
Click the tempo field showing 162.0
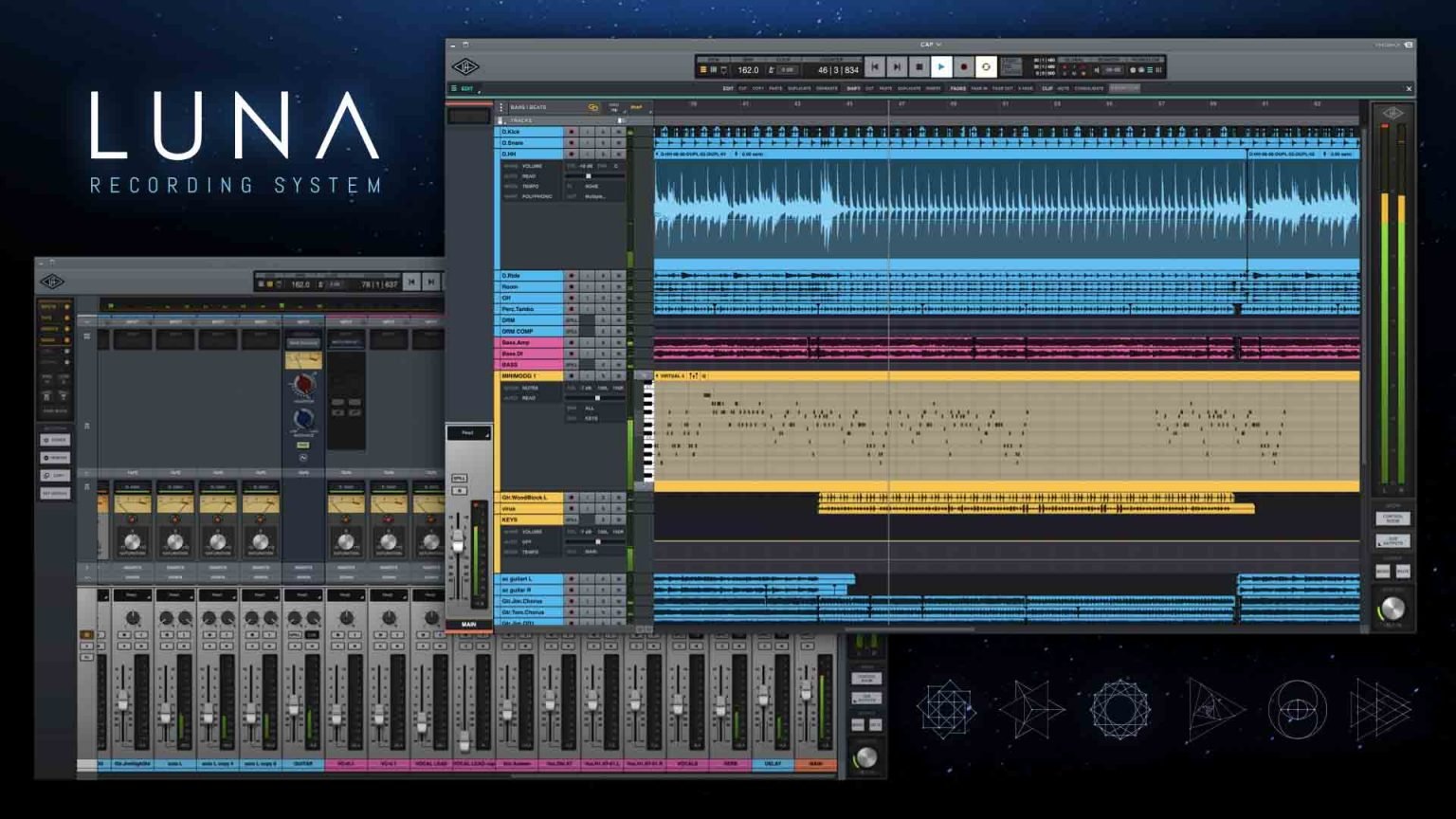tap(749, 68)
